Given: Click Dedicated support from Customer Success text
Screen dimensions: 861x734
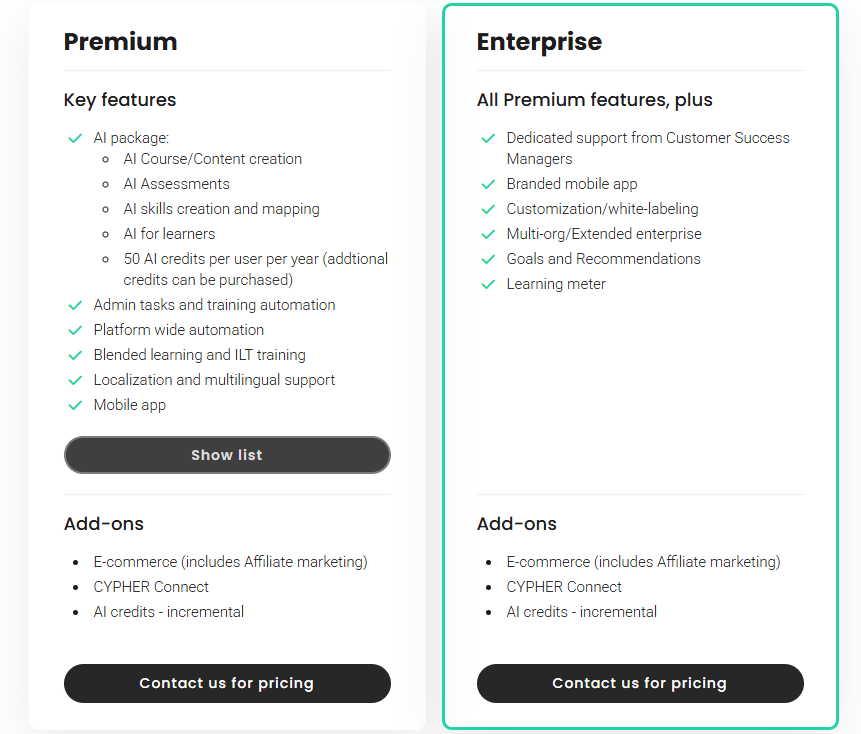Looking at the screenshot, I should (647, 138).
